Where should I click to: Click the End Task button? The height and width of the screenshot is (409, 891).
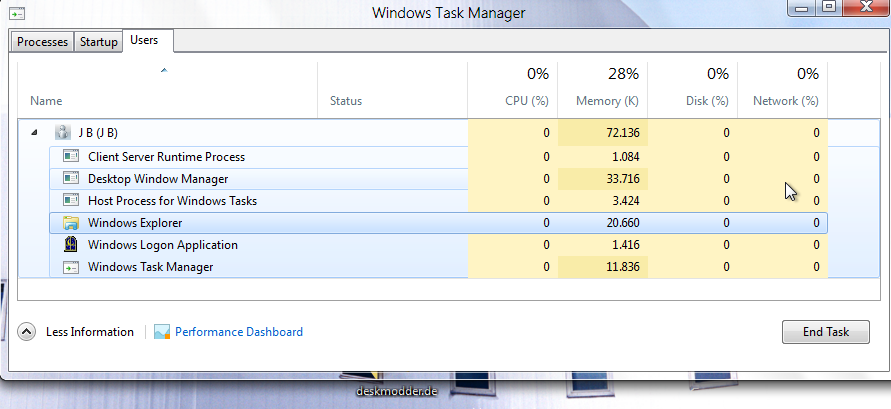(x=826, y=332)
